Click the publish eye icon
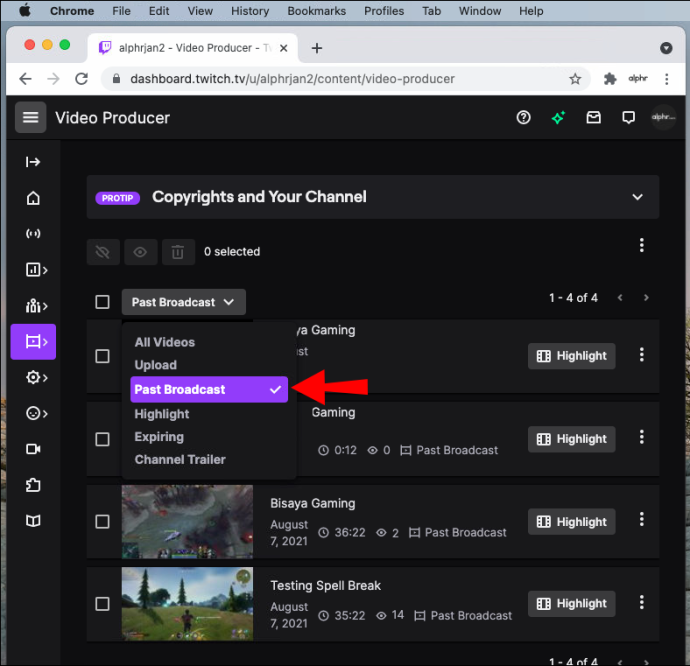Screen dimensions: 690x666 point(140,252)
